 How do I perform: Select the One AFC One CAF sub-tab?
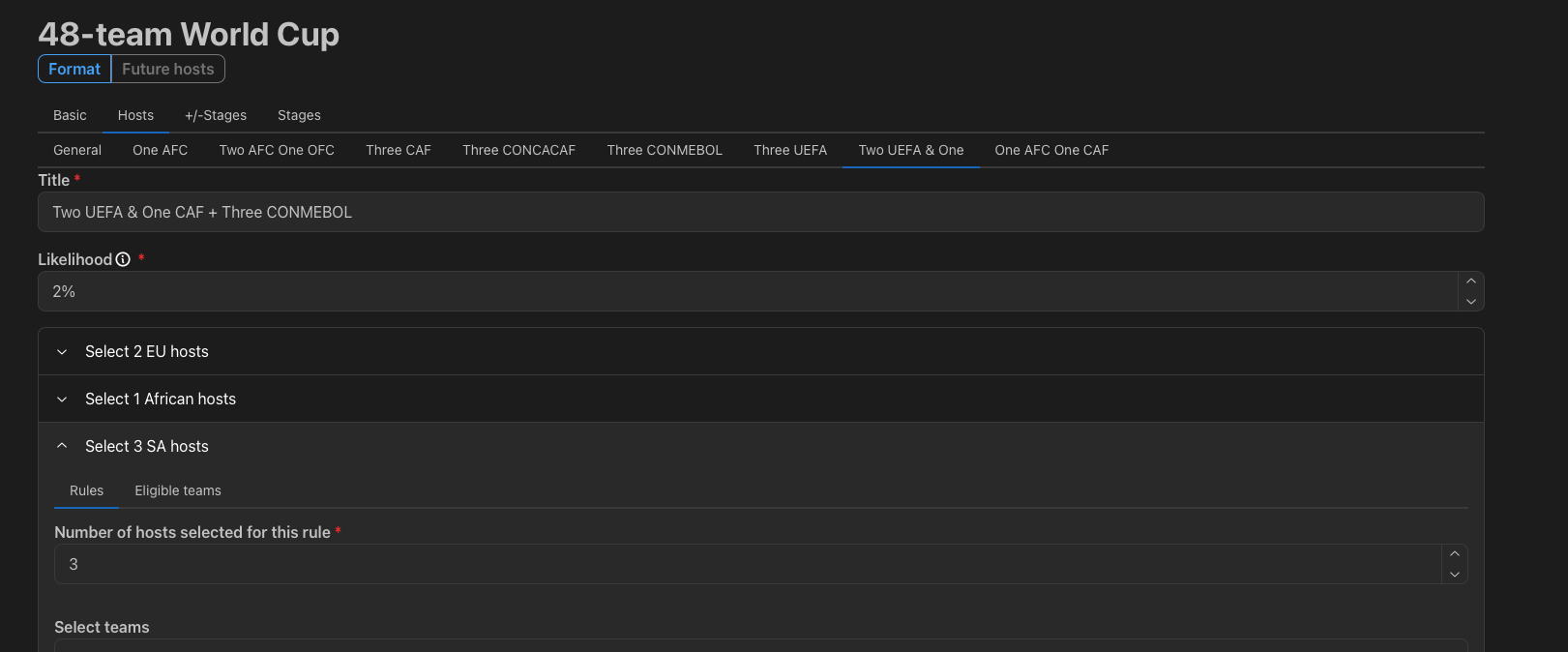coord(1051,150)
